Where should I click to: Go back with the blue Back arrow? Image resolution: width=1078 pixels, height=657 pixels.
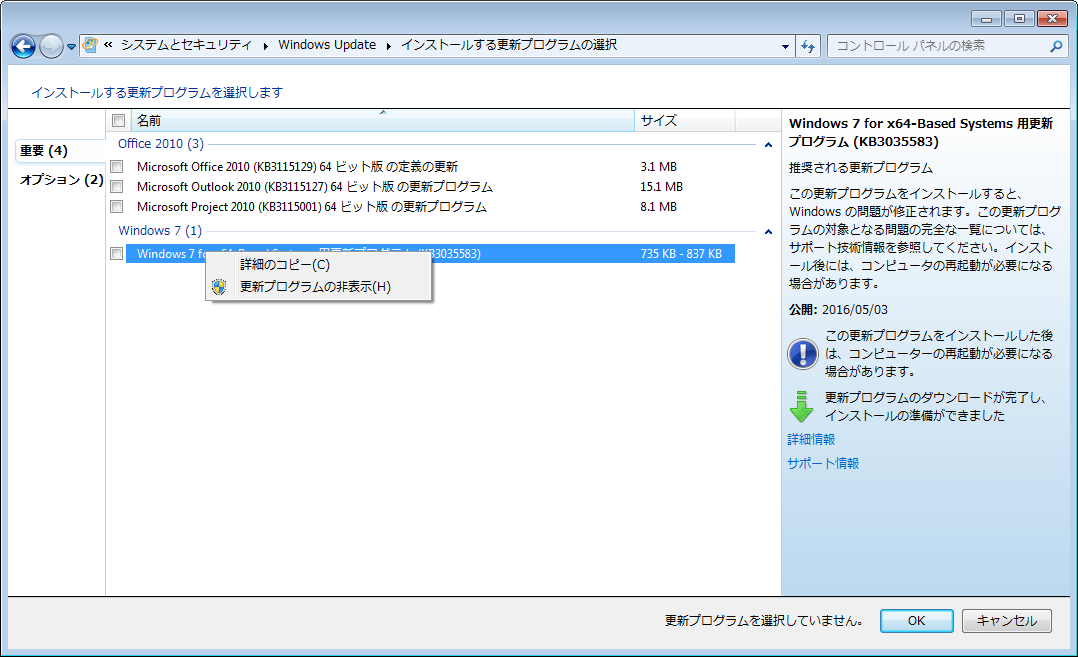click(x=23, y=47)
